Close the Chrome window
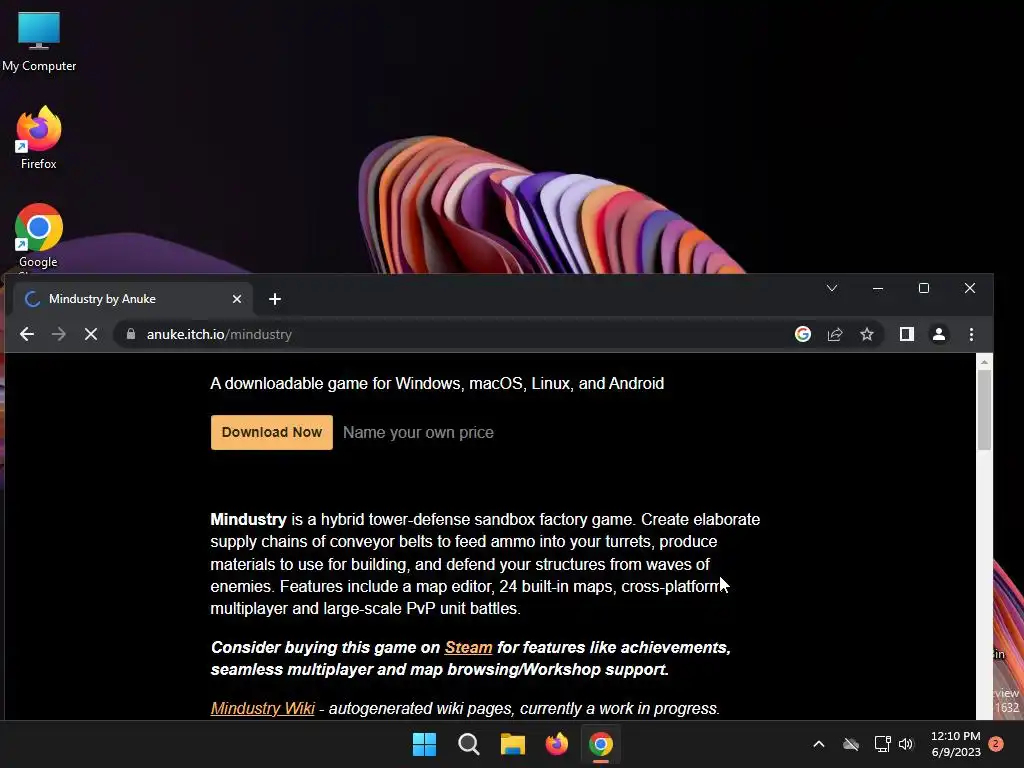The height and width of the screenshot is (768, 1024). (970, 288)
